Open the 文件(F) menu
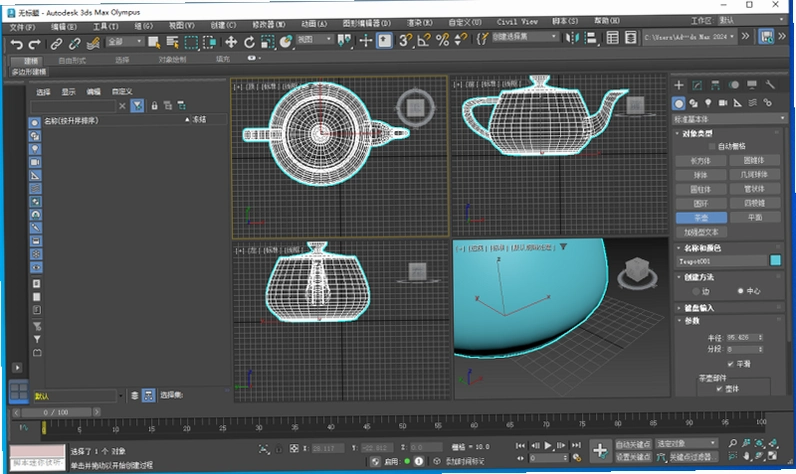 [x=22, y=27]
